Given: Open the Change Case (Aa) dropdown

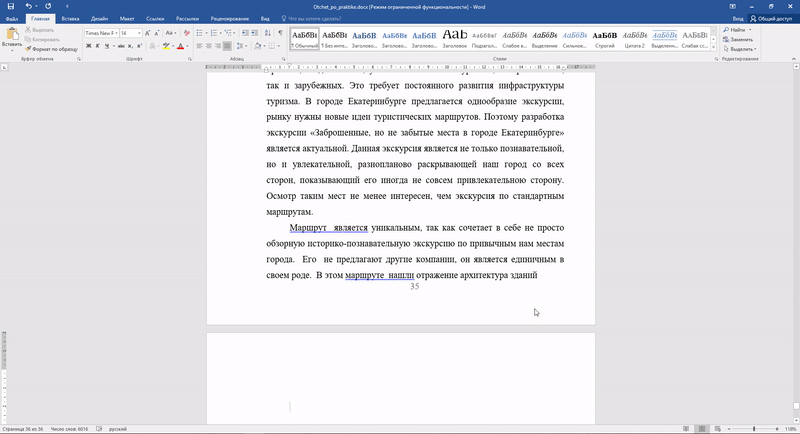Looking at the screenshot, I should point(170,33).
